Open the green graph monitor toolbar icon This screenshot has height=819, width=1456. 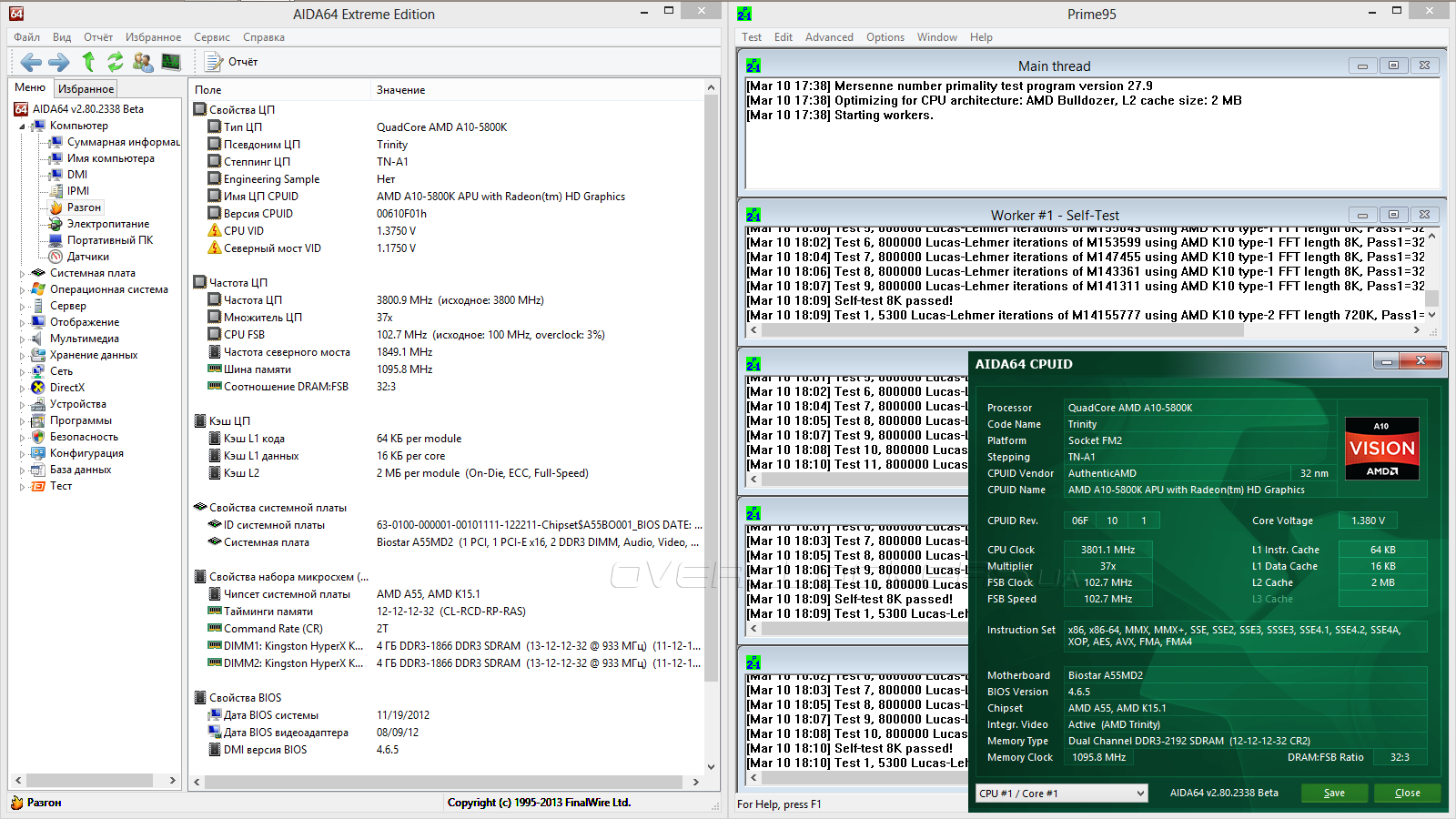[x=171, y=62]
